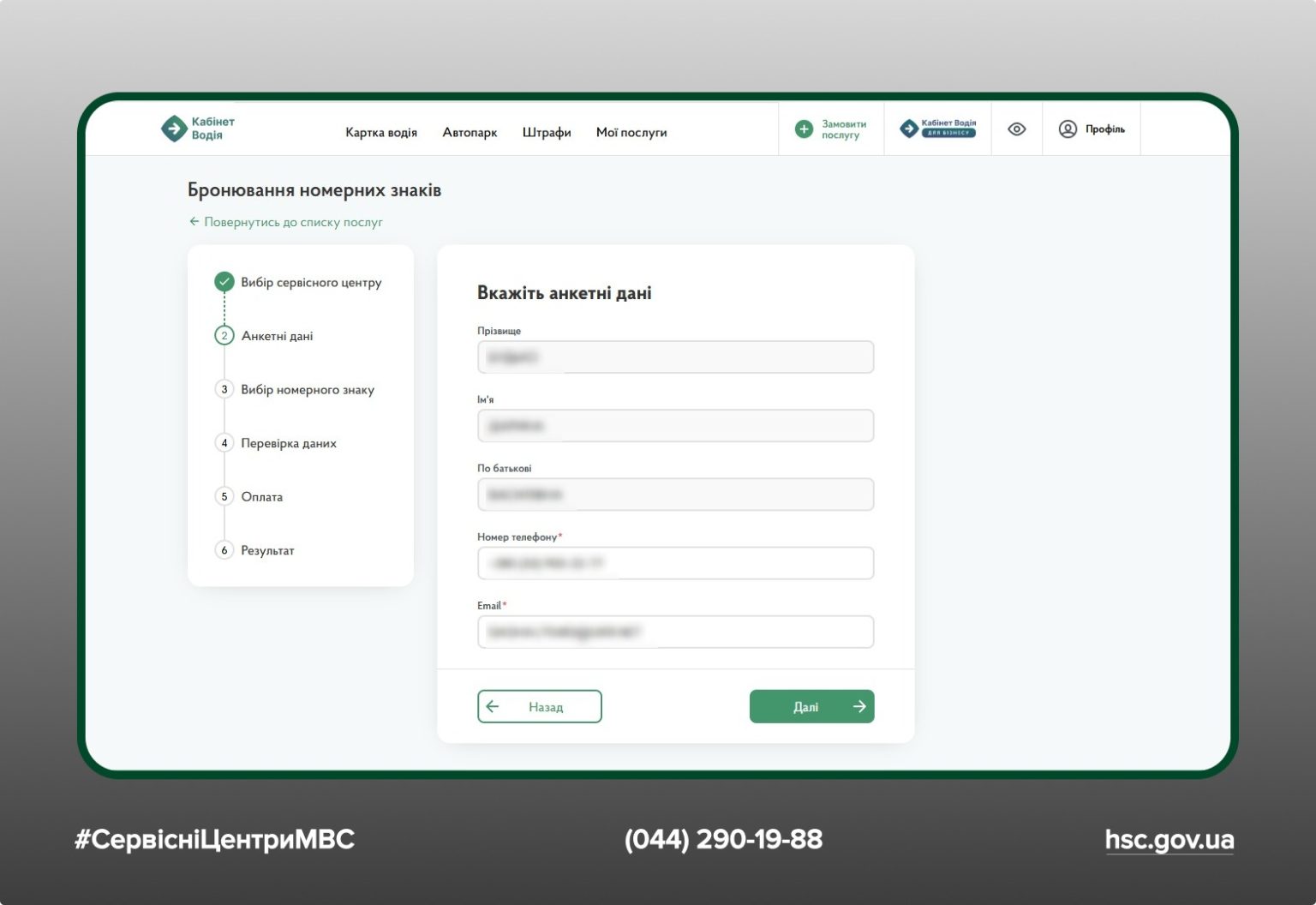Screen dimensions: 1316x905
Task: Focus the Email input field
Action: point(675,632)
